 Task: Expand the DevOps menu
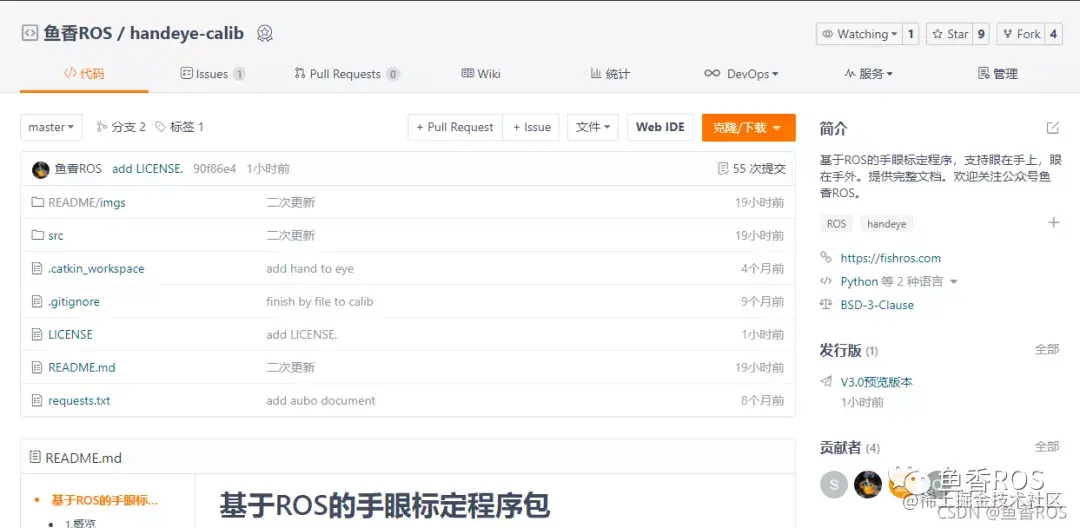[741, 74]
